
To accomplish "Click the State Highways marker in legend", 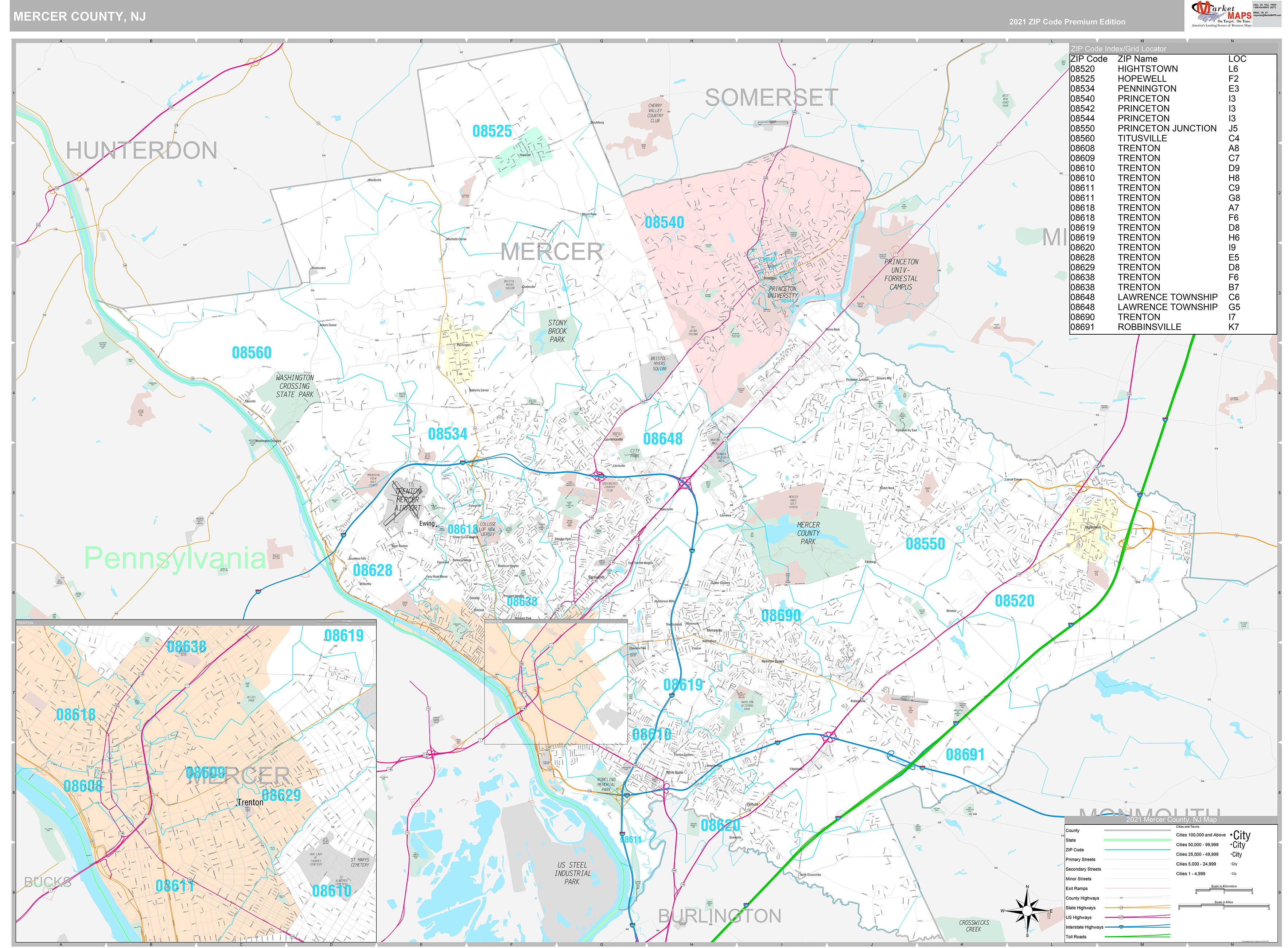I will click(x=1121, y=908).
